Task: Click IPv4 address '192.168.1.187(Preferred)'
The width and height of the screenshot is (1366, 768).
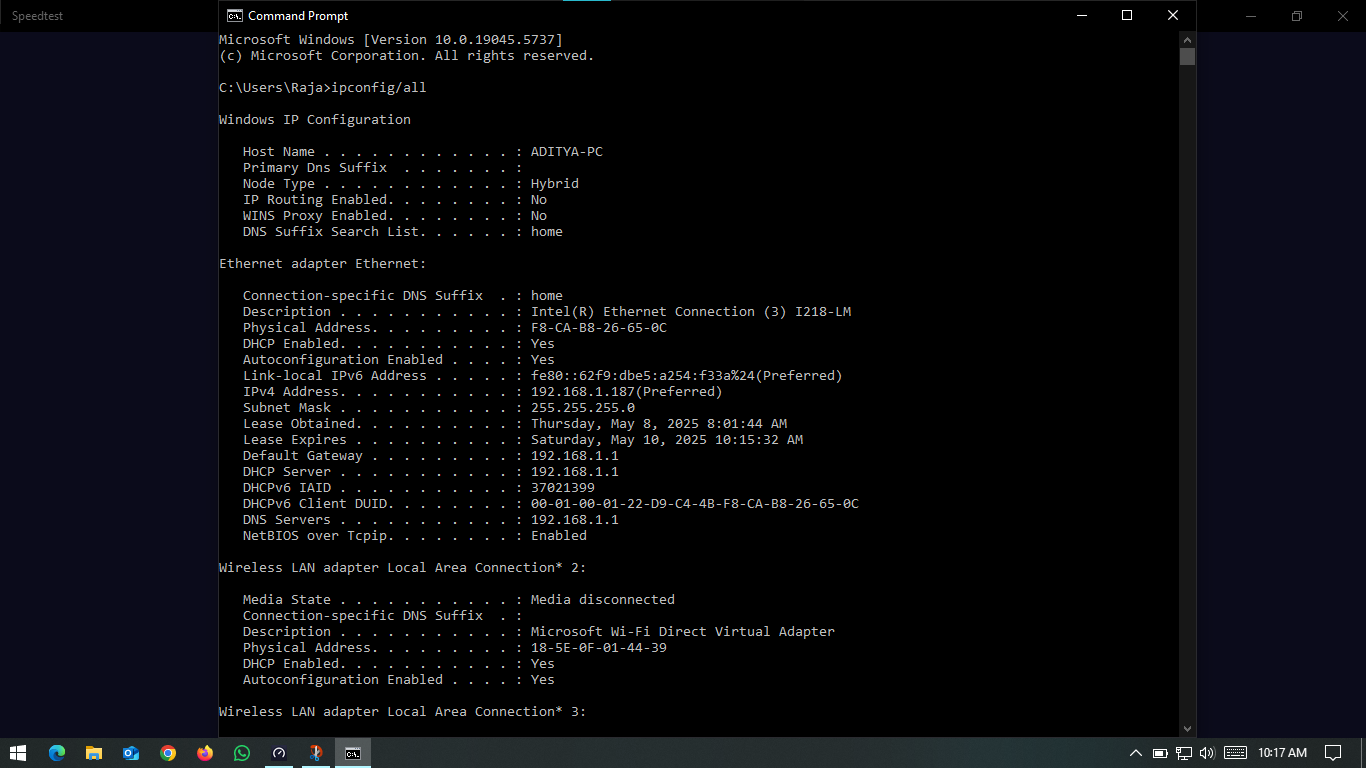Action: (x=627, y=392)
